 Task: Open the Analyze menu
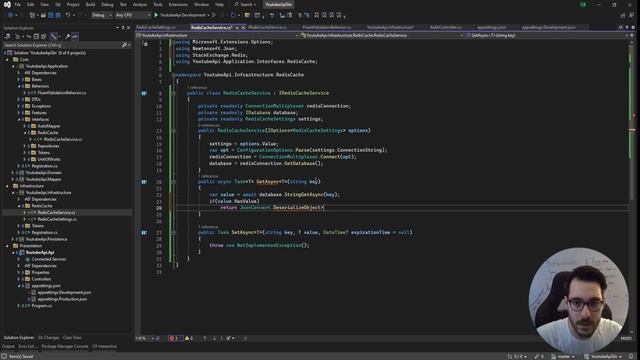click(140, 4)
